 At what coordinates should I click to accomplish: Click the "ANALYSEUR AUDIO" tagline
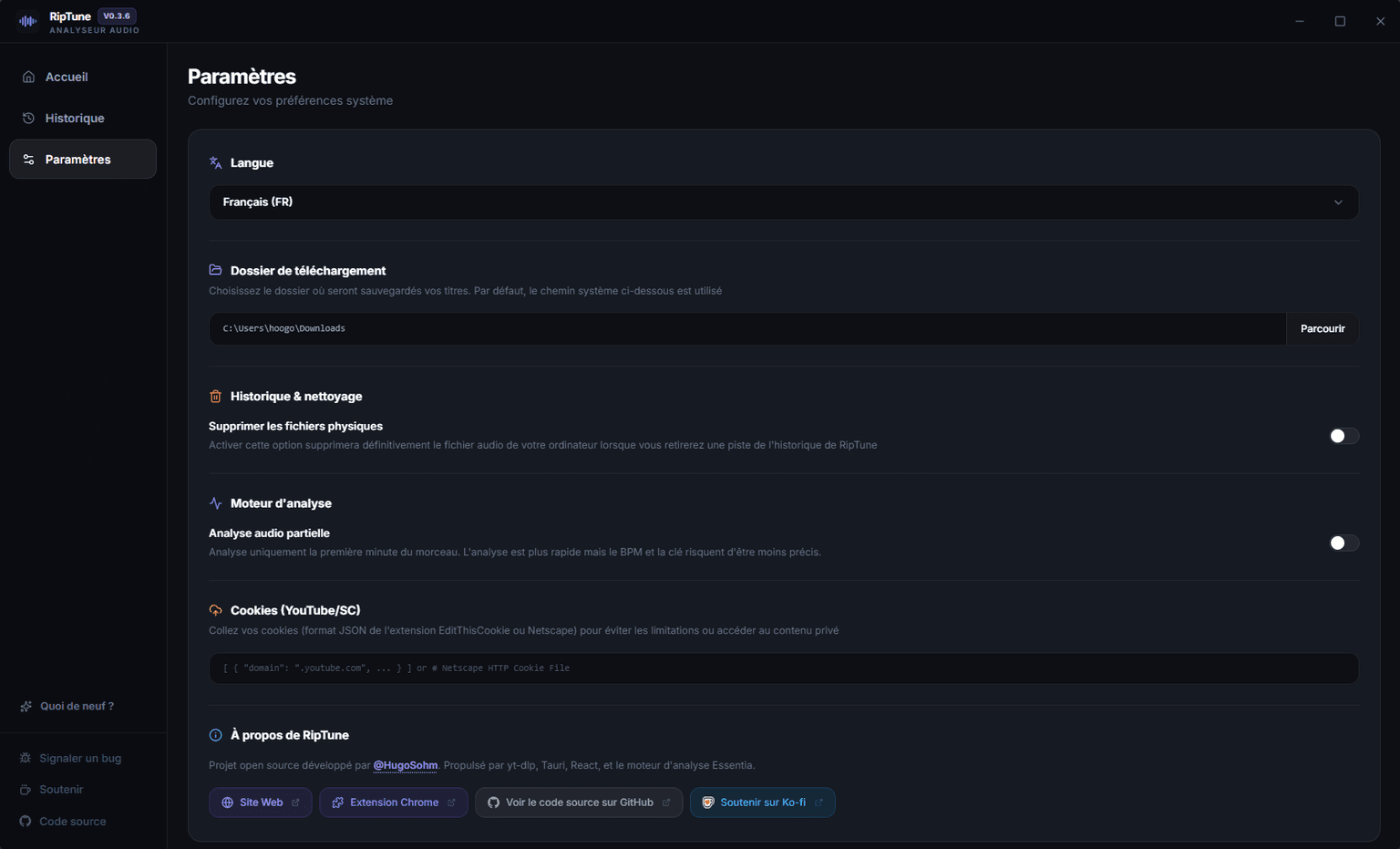(95, 30)
